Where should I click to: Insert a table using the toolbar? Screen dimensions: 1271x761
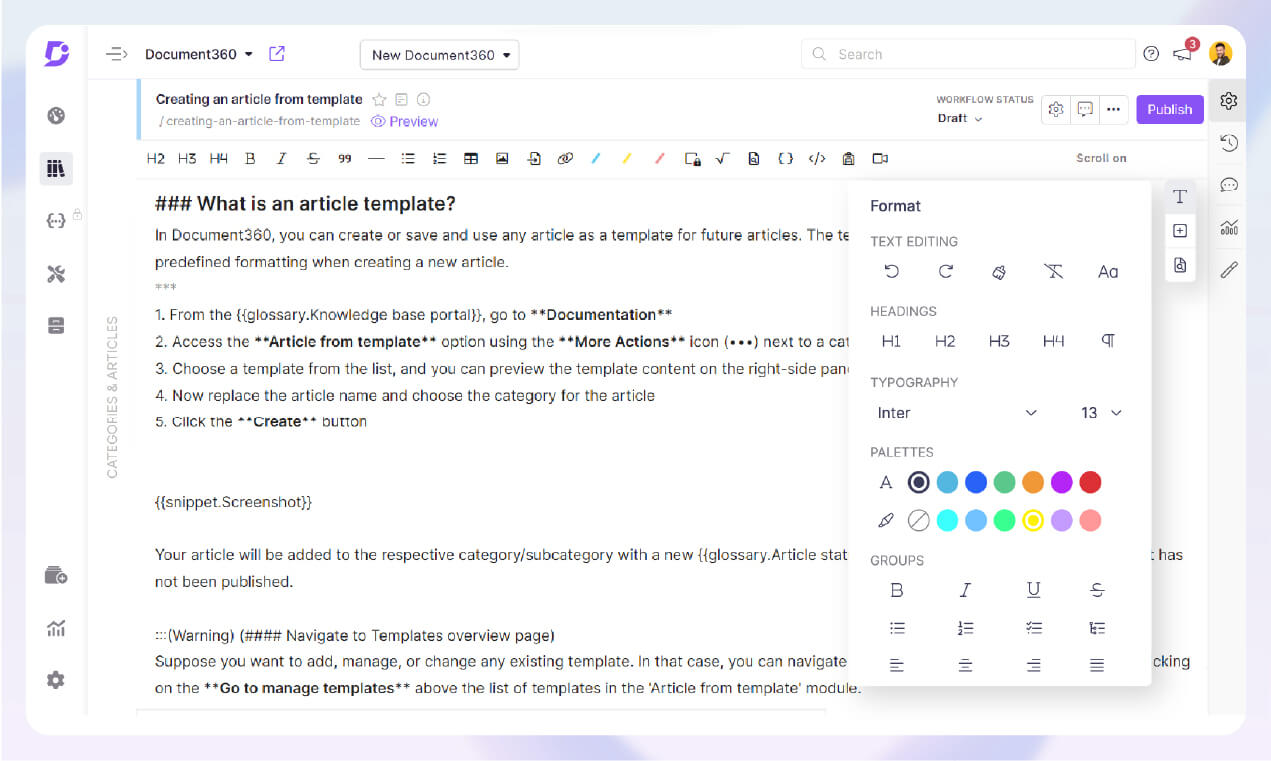(x=470, y=158)
